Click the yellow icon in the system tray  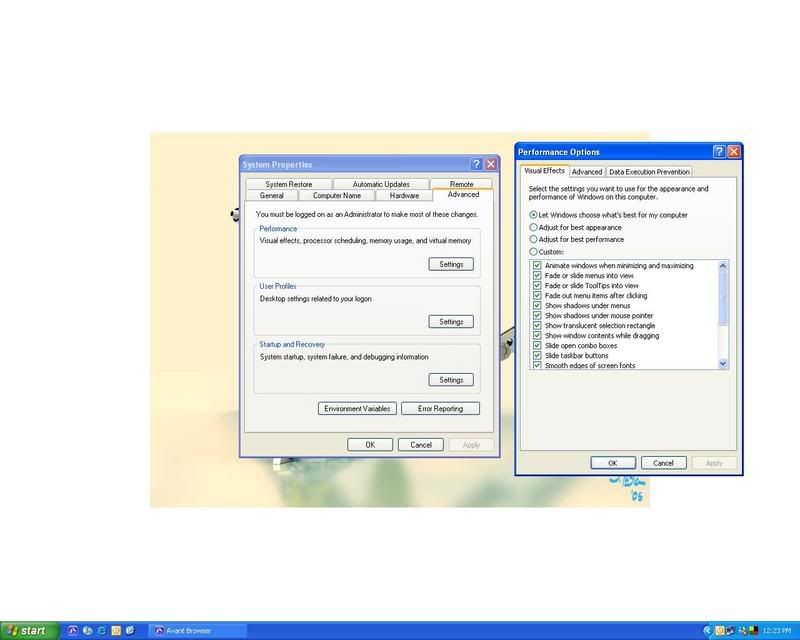click(x=720, y=631)
